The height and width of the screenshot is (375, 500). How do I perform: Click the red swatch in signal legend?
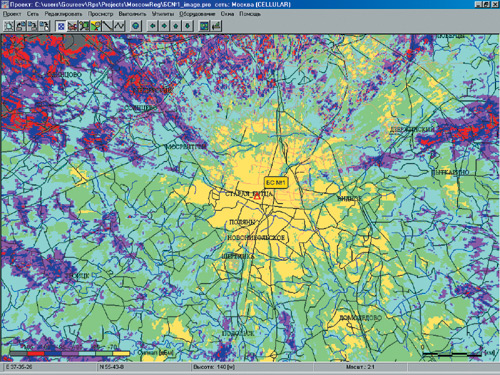click(36, 353)
